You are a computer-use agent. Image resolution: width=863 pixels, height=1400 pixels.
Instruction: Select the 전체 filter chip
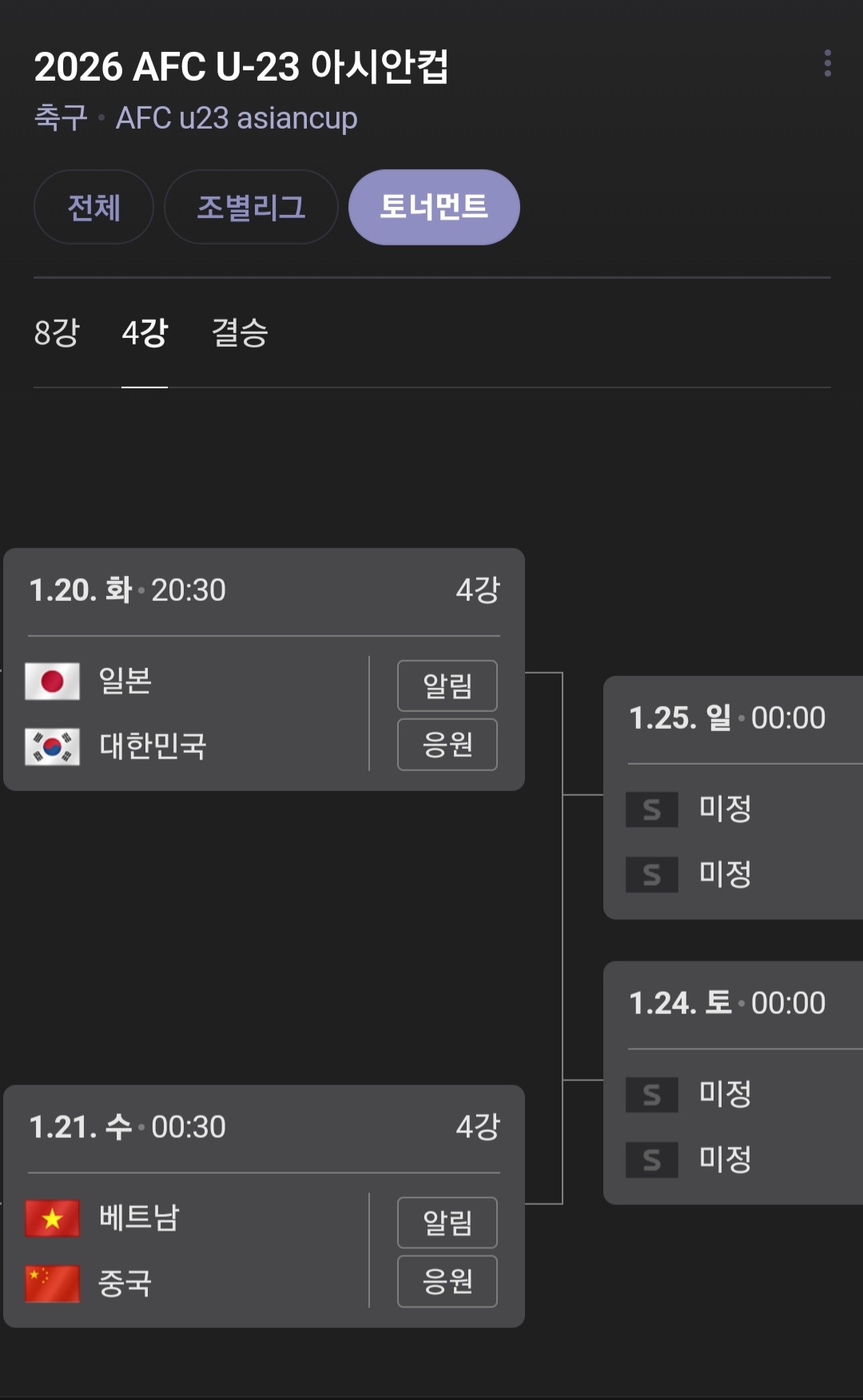pyautogui.click(x=93, y=207)
